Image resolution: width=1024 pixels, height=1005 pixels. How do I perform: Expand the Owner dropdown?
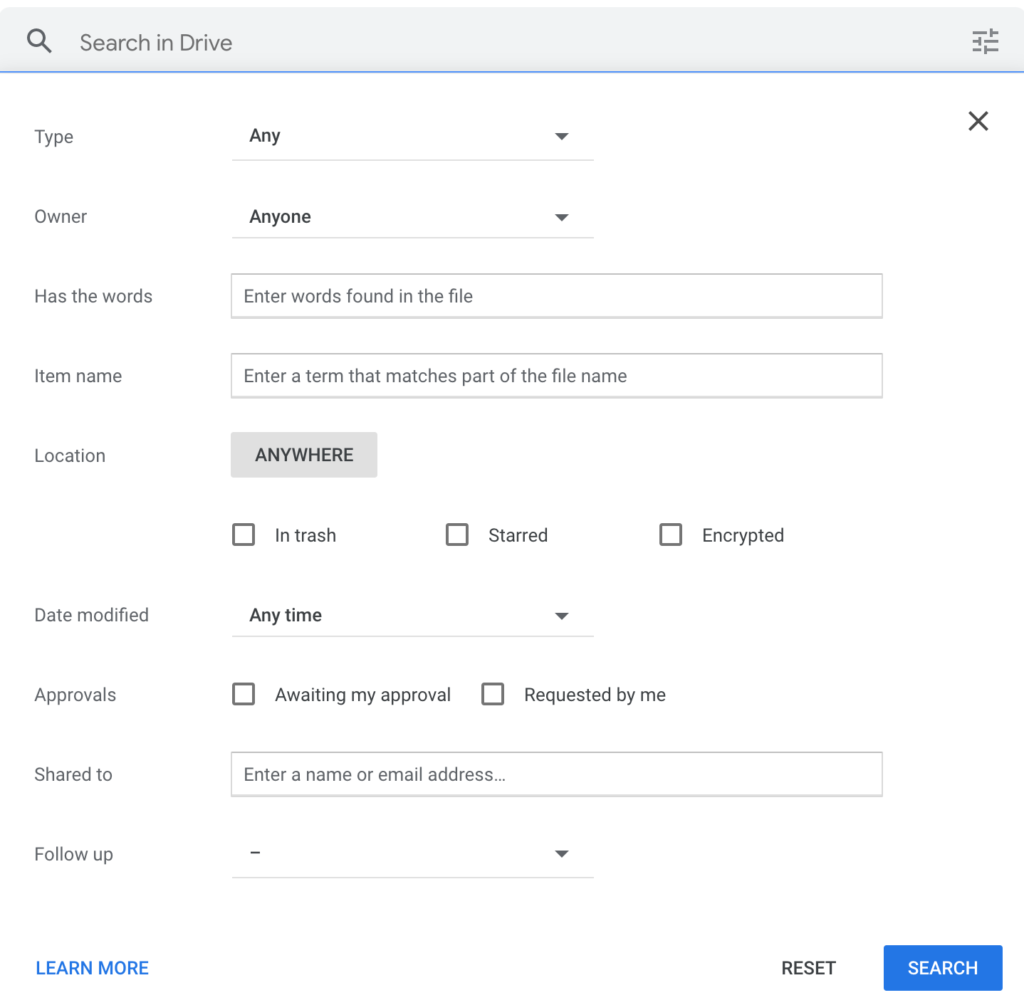pos(412,216)
